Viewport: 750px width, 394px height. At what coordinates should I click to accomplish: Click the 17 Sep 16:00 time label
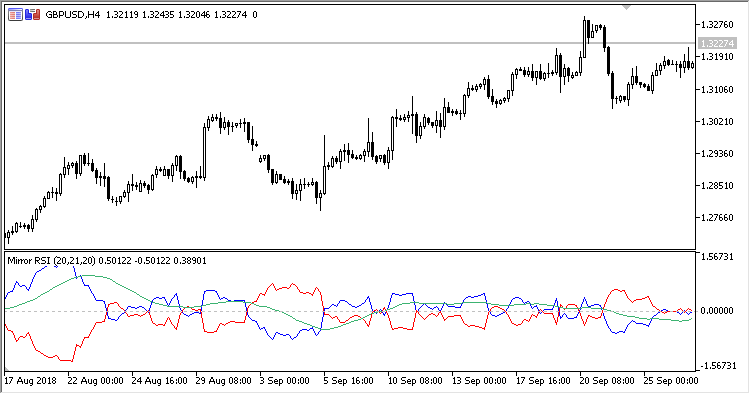pyautogui.click(x=543, y=381)
